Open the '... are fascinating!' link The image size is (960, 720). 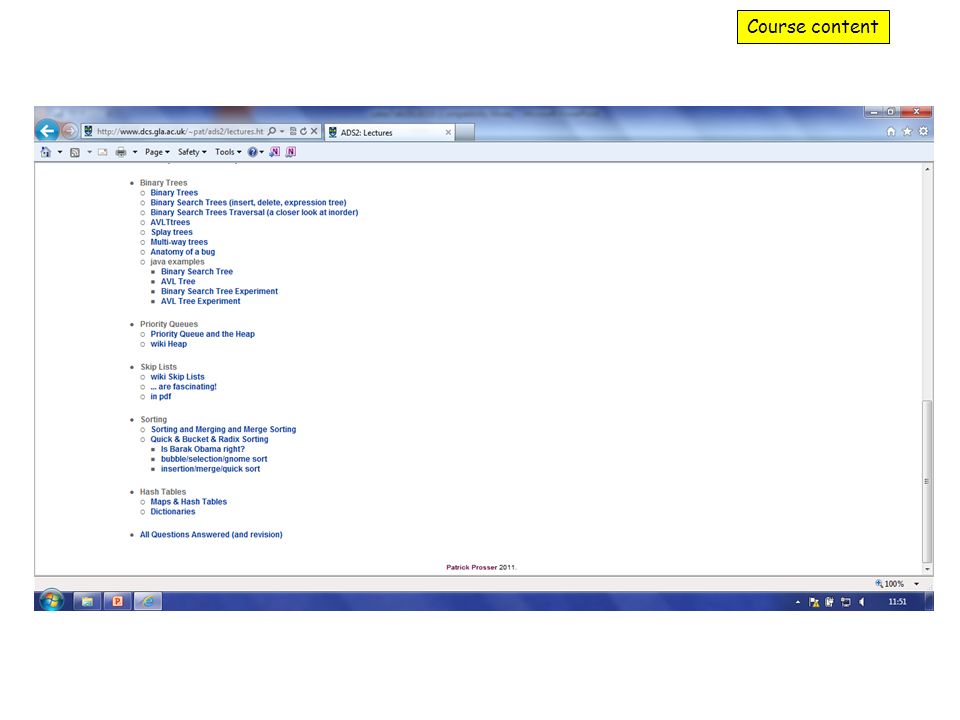click(x=184, y=386)
